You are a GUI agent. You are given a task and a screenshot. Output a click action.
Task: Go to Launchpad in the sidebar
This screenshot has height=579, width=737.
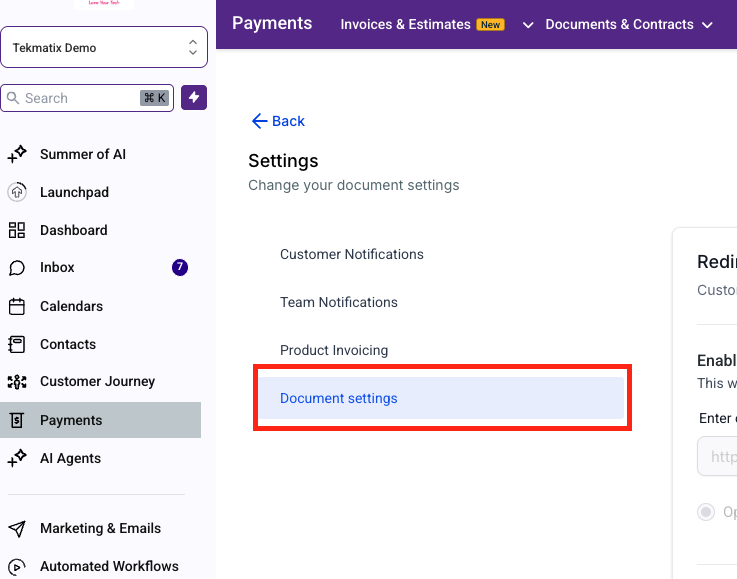[x=74, y=192]
